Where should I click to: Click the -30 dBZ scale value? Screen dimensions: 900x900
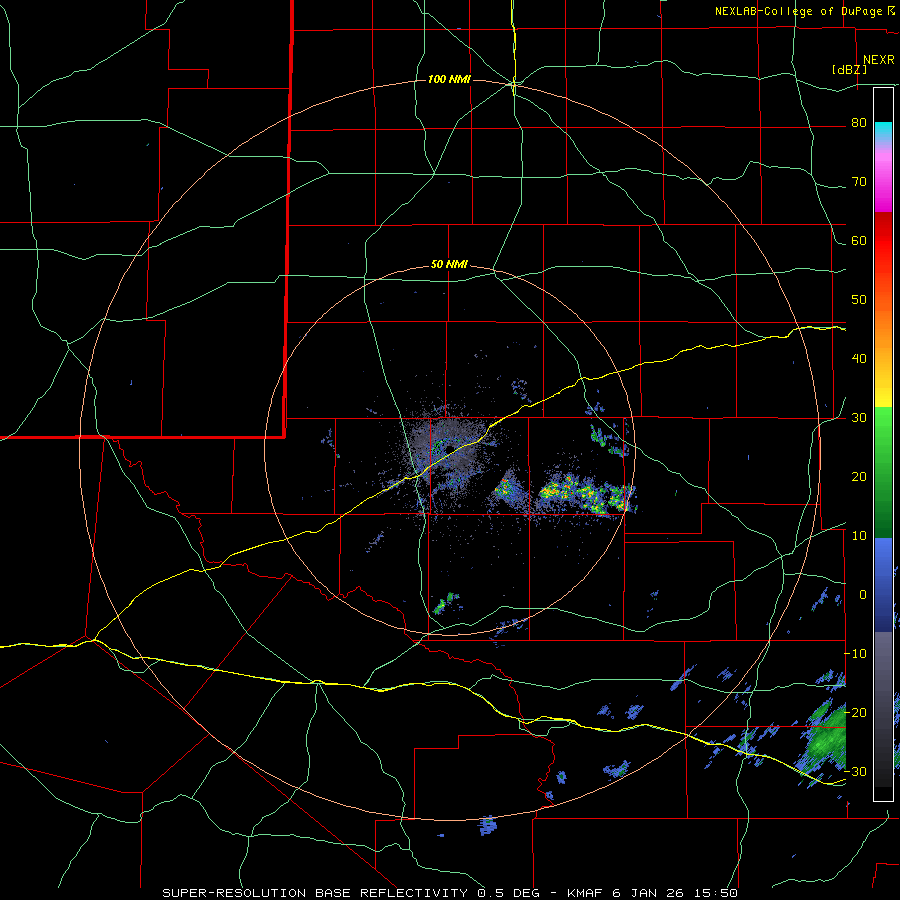[856, 771]
